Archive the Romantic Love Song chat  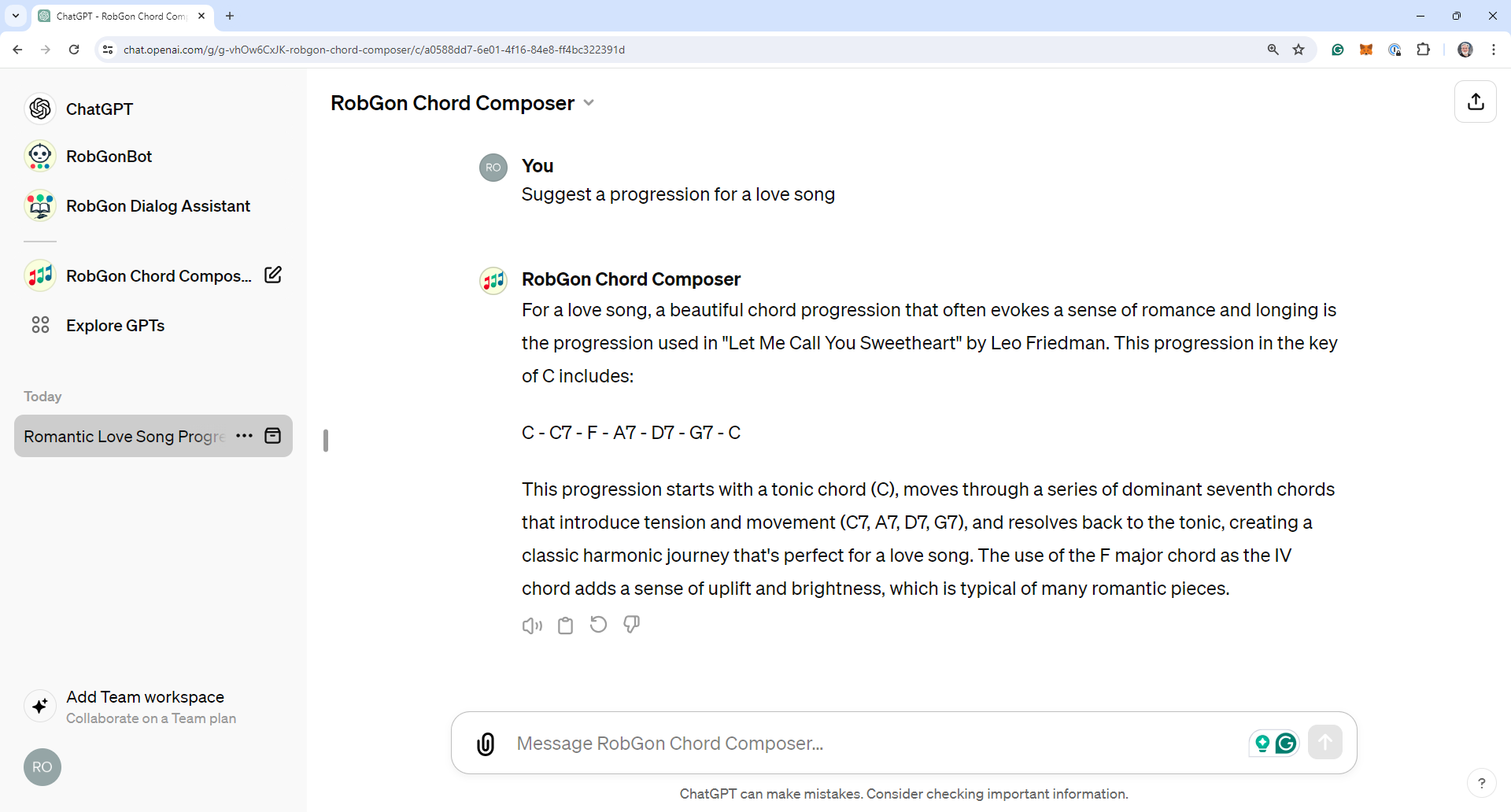coord(273,436)
